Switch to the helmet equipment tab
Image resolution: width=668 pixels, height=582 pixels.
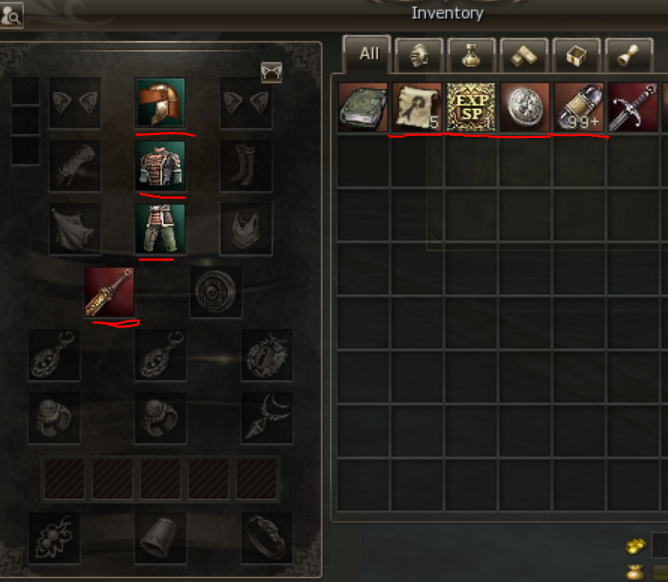[x=419, y=55]
